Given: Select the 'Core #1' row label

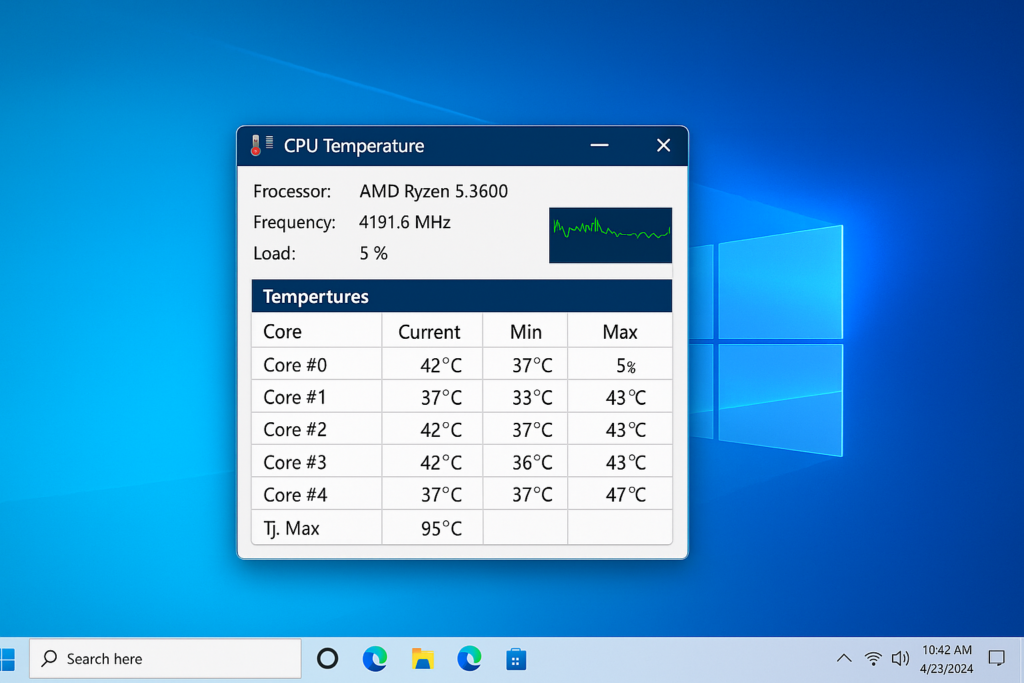Looking at the screenshot, I should pos(295,397).
